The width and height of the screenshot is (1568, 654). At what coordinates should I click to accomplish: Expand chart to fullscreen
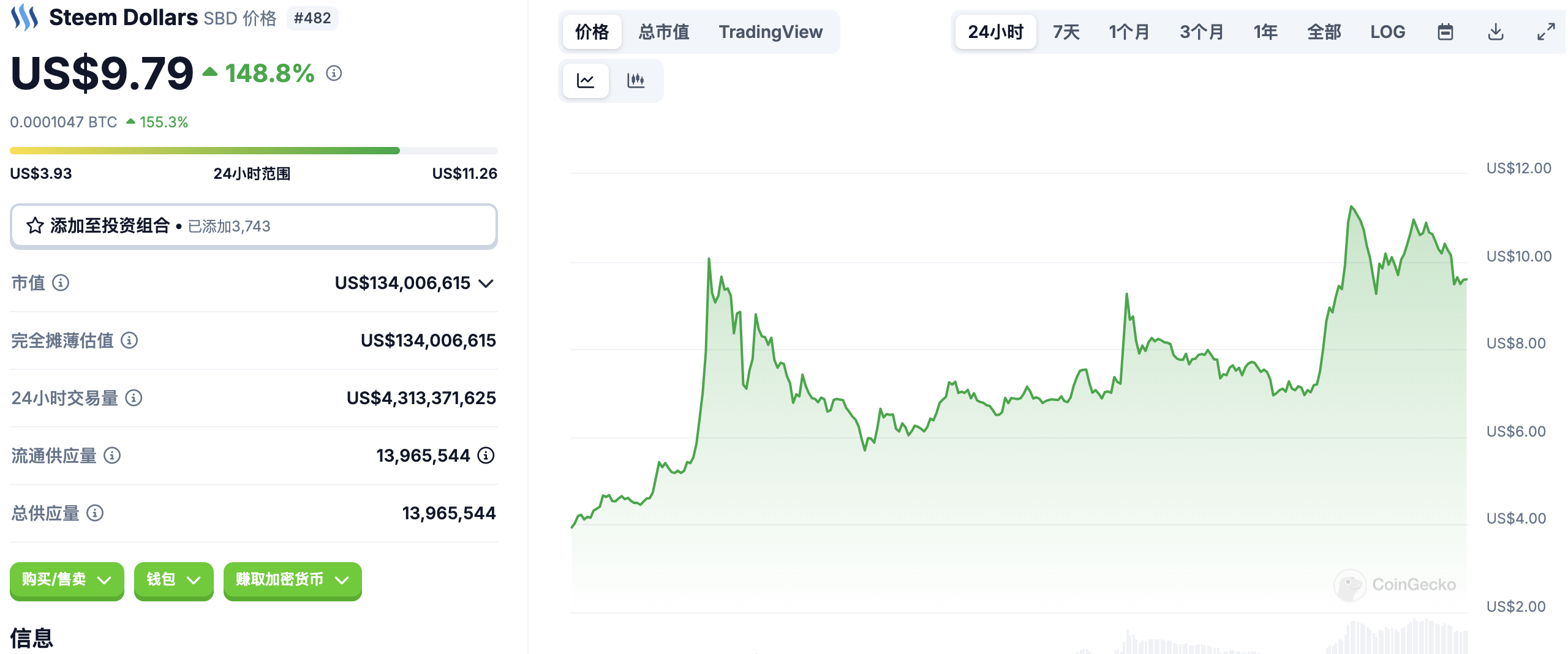coord(1546,32)
